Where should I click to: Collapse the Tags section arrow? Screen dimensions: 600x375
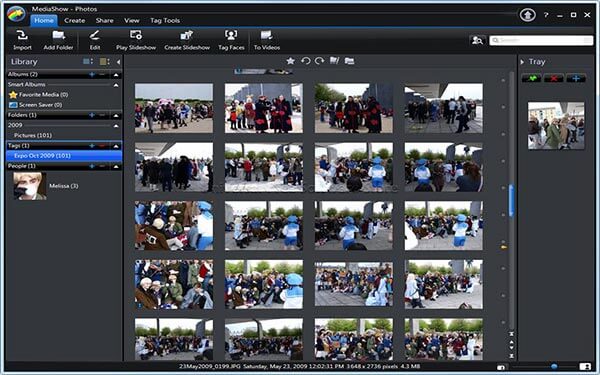pyautogui.click(x=116, y=146)
